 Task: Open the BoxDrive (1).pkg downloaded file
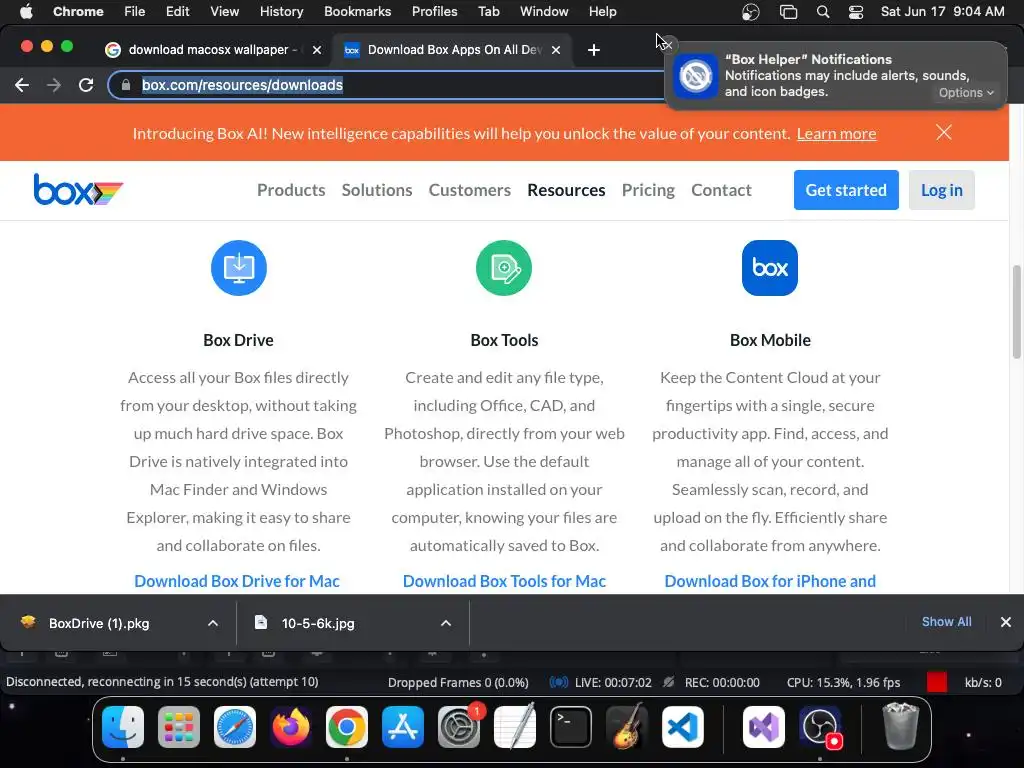coord(99,623)
